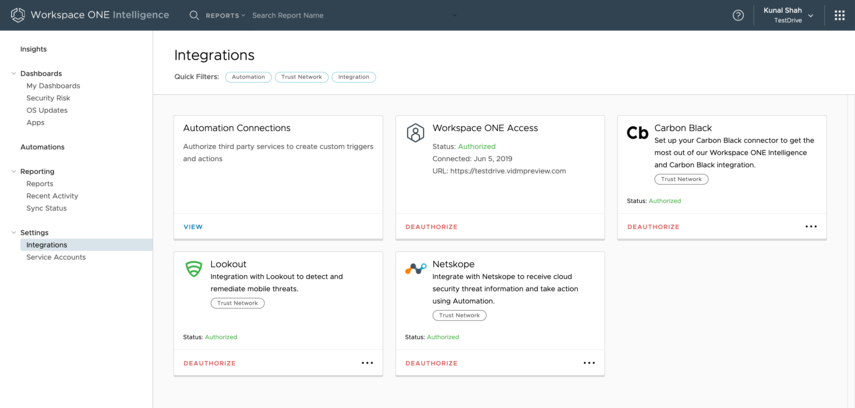Click the Carbon Black Cb logo

coord(637,133)
